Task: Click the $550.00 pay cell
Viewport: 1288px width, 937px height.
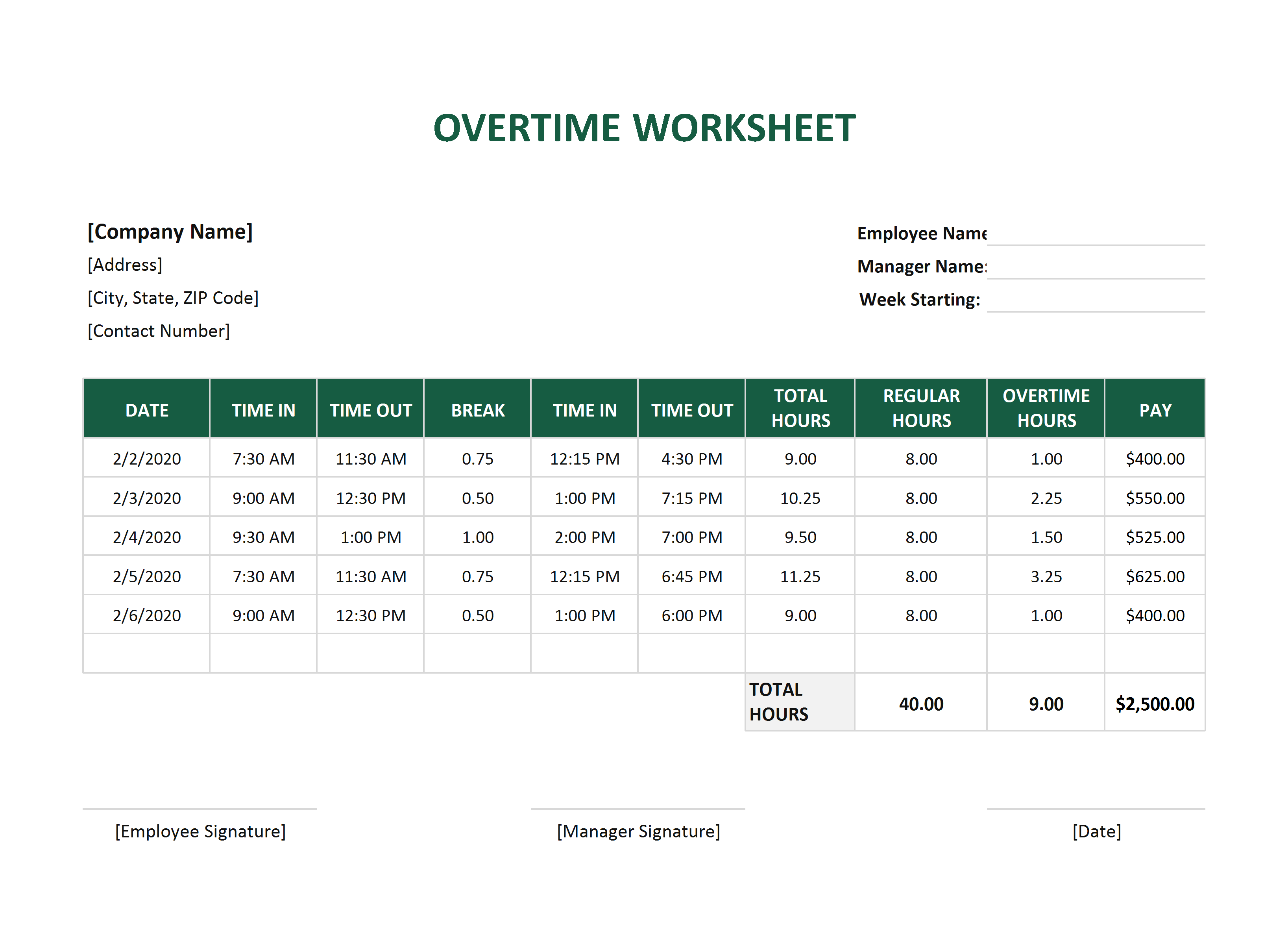Action: (x=1155, y=498)
